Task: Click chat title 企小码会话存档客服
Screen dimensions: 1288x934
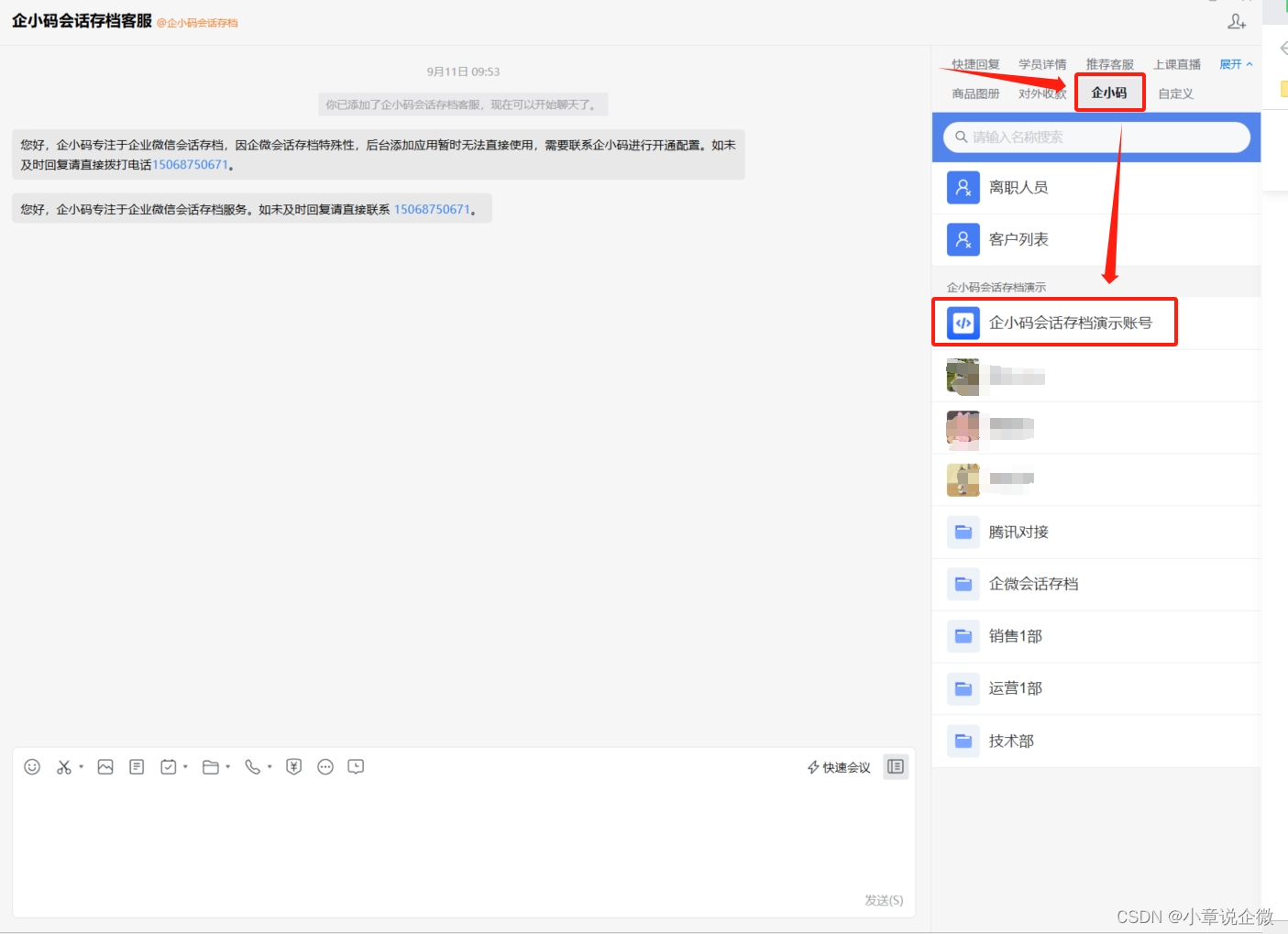Action: [x=82, y=21]
